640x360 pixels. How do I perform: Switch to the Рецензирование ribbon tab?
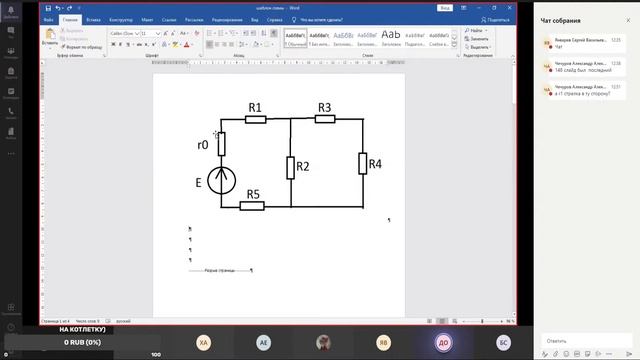(x=227, y=20)
